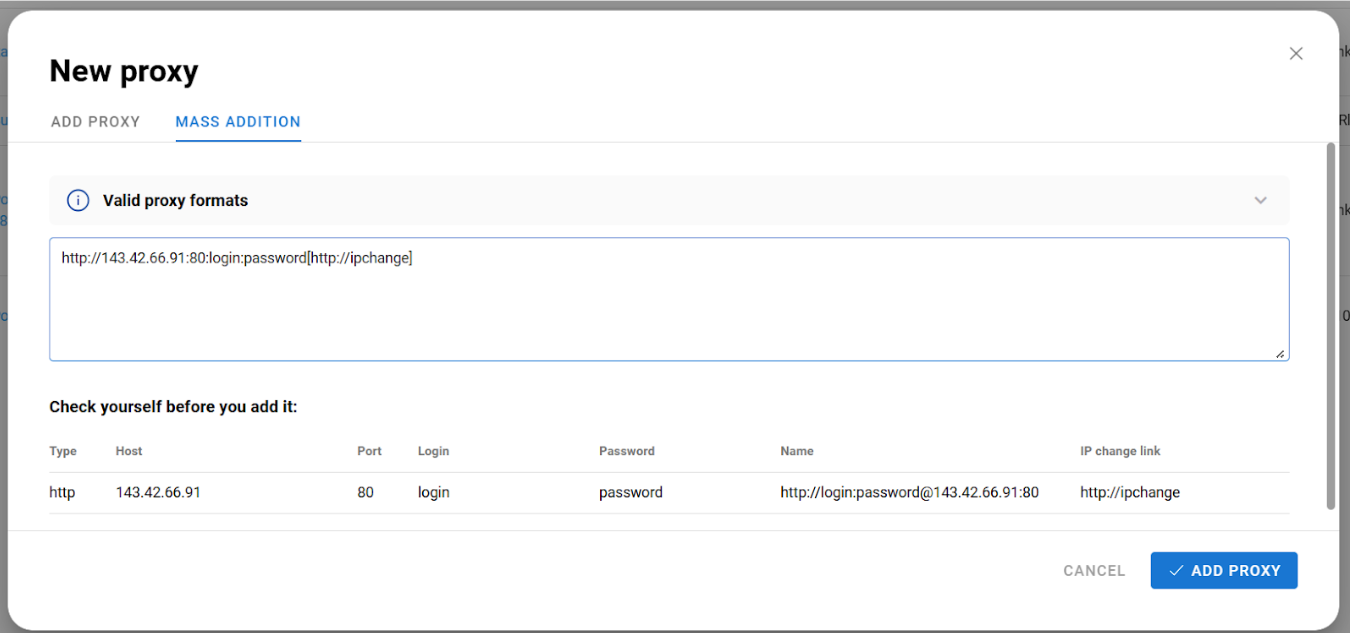Click the Port column header
Screen dimensions: 1351x633
[369, 451]
